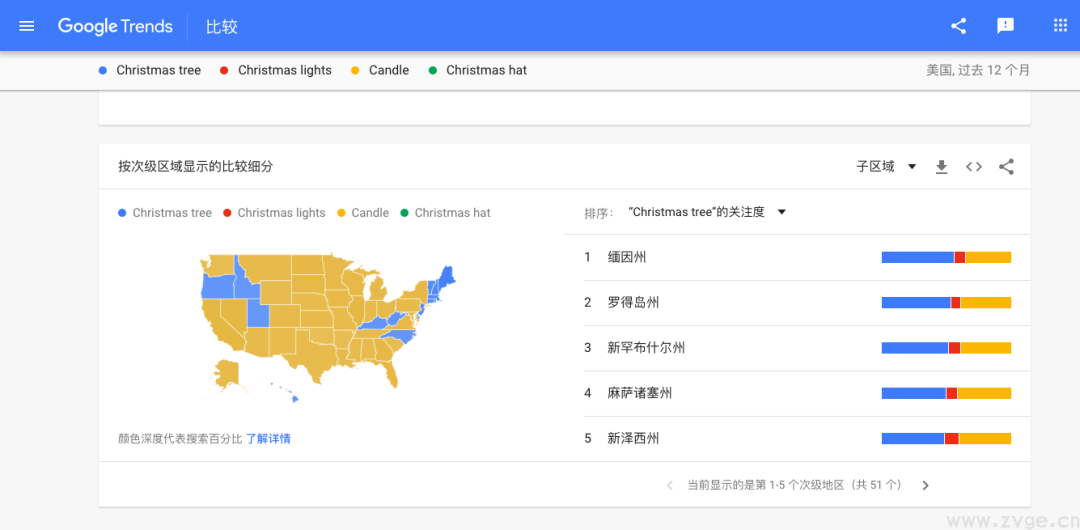Screen dimensions: 1080x530
Task: Select 麻萨诸塞州 in the ranking list
Action: pyautogui.click(x=639, y=393)
